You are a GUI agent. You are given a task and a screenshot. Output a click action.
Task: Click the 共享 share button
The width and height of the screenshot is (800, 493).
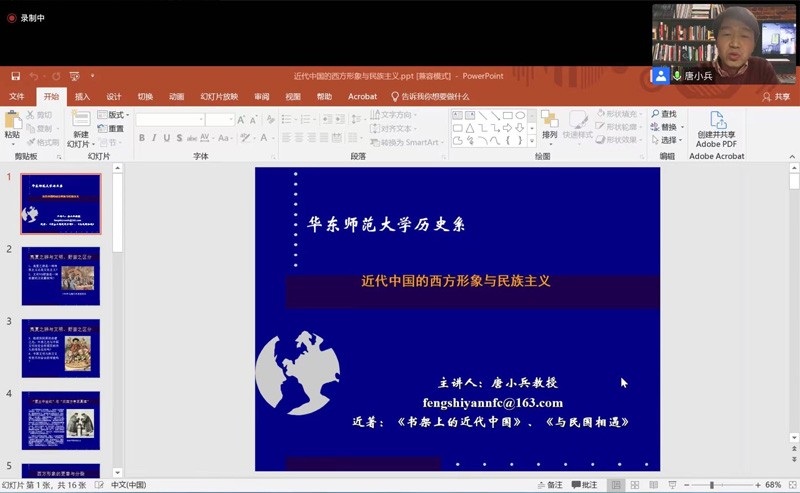click(776, 96)
